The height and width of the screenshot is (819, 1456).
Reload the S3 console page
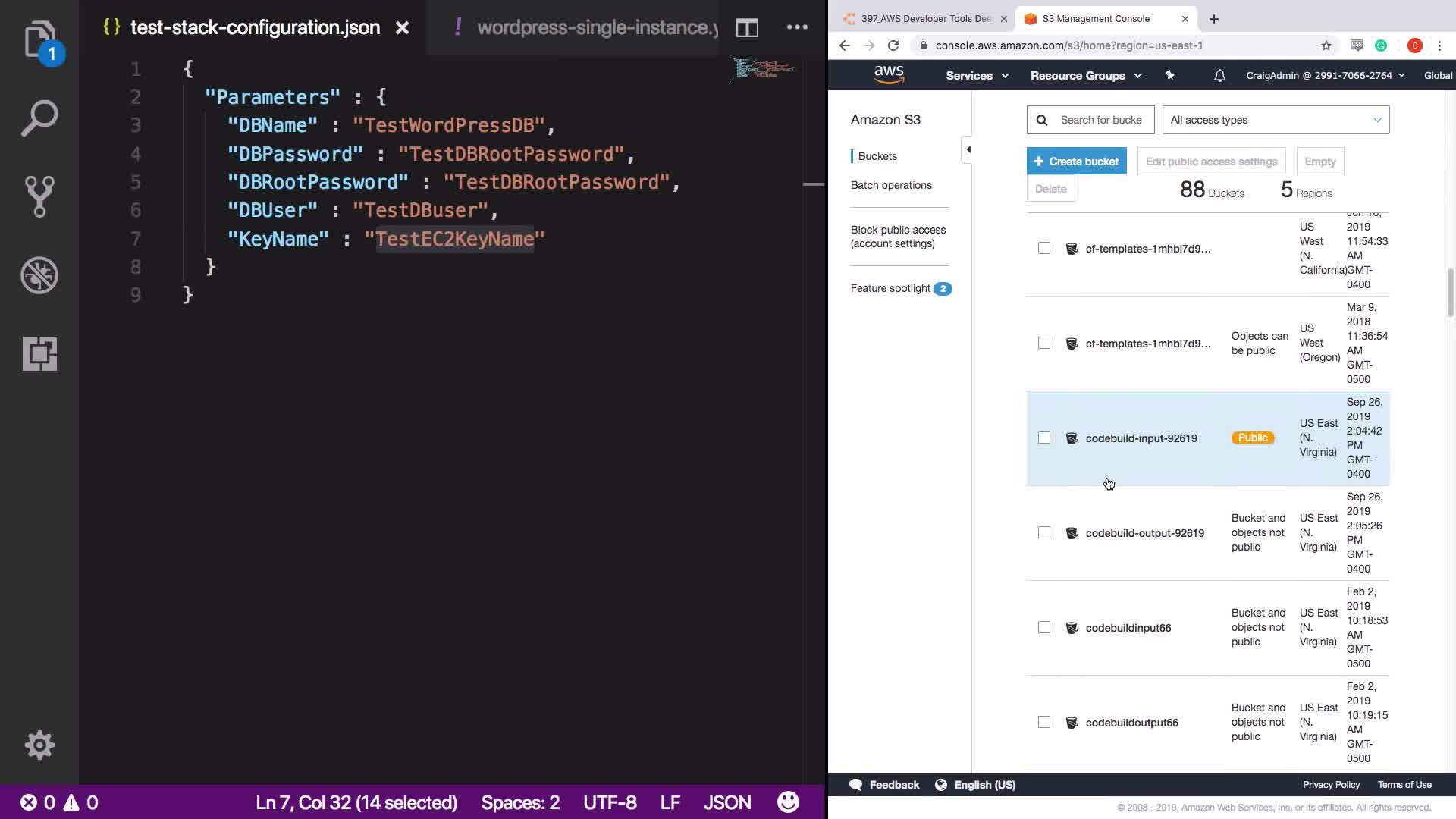(x=893, y=45)
